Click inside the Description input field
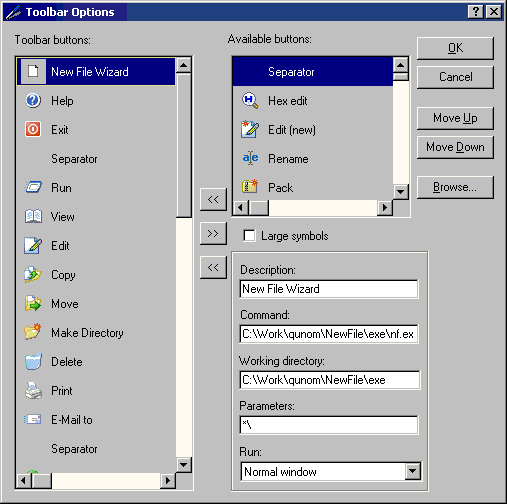The image size is (507, 504). [329, 289]
